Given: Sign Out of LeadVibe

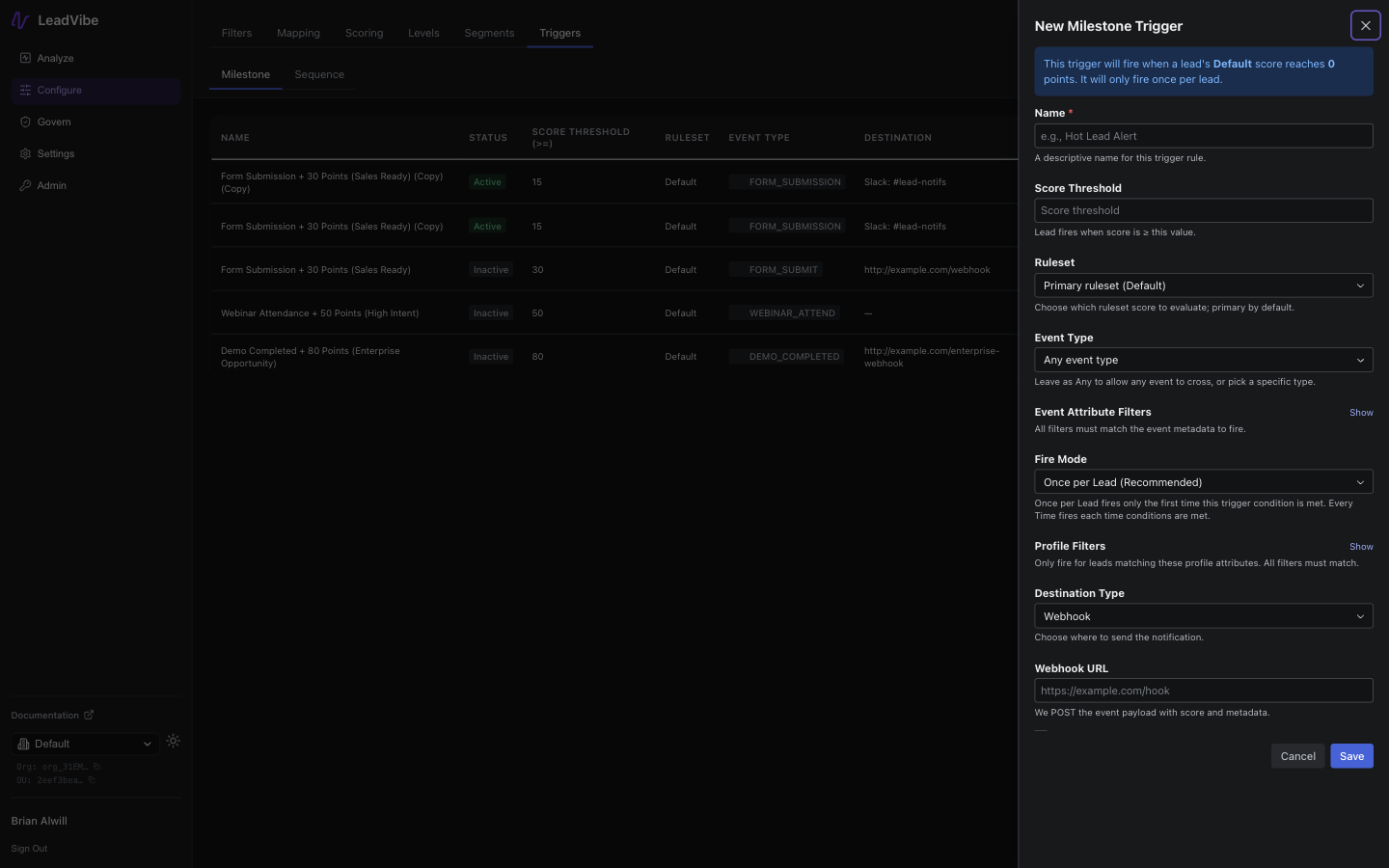Looking at the screenshot, I should [x=29, y=849].
